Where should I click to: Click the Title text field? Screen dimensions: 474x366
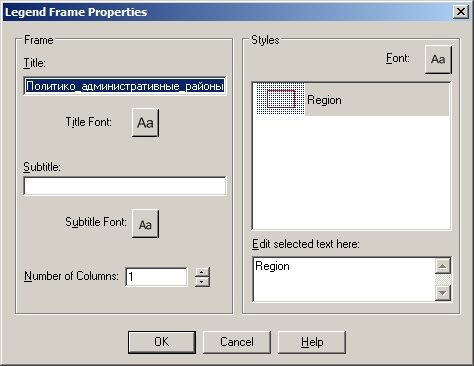125,86
